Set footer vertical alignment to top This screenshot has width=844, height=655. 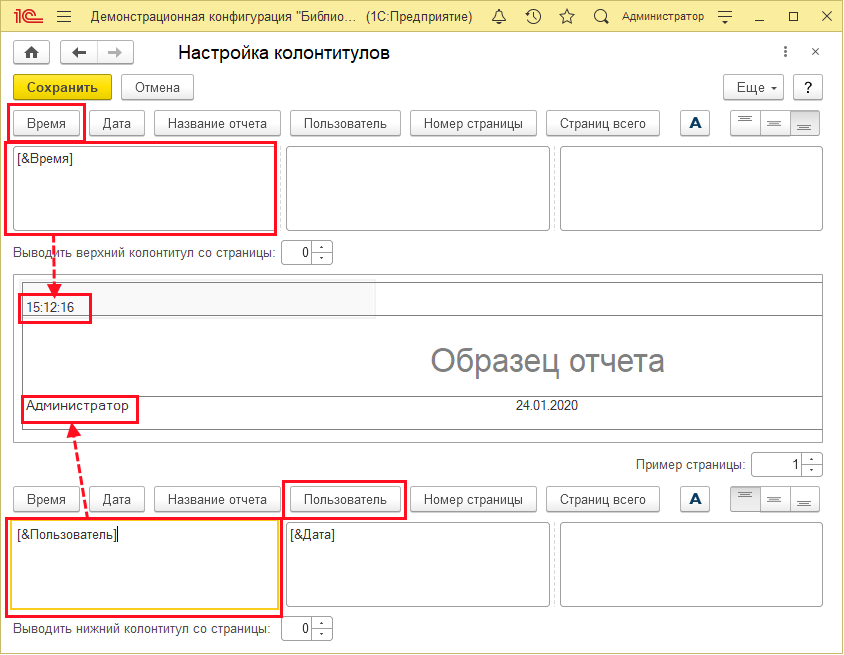[x=745, y=499]
